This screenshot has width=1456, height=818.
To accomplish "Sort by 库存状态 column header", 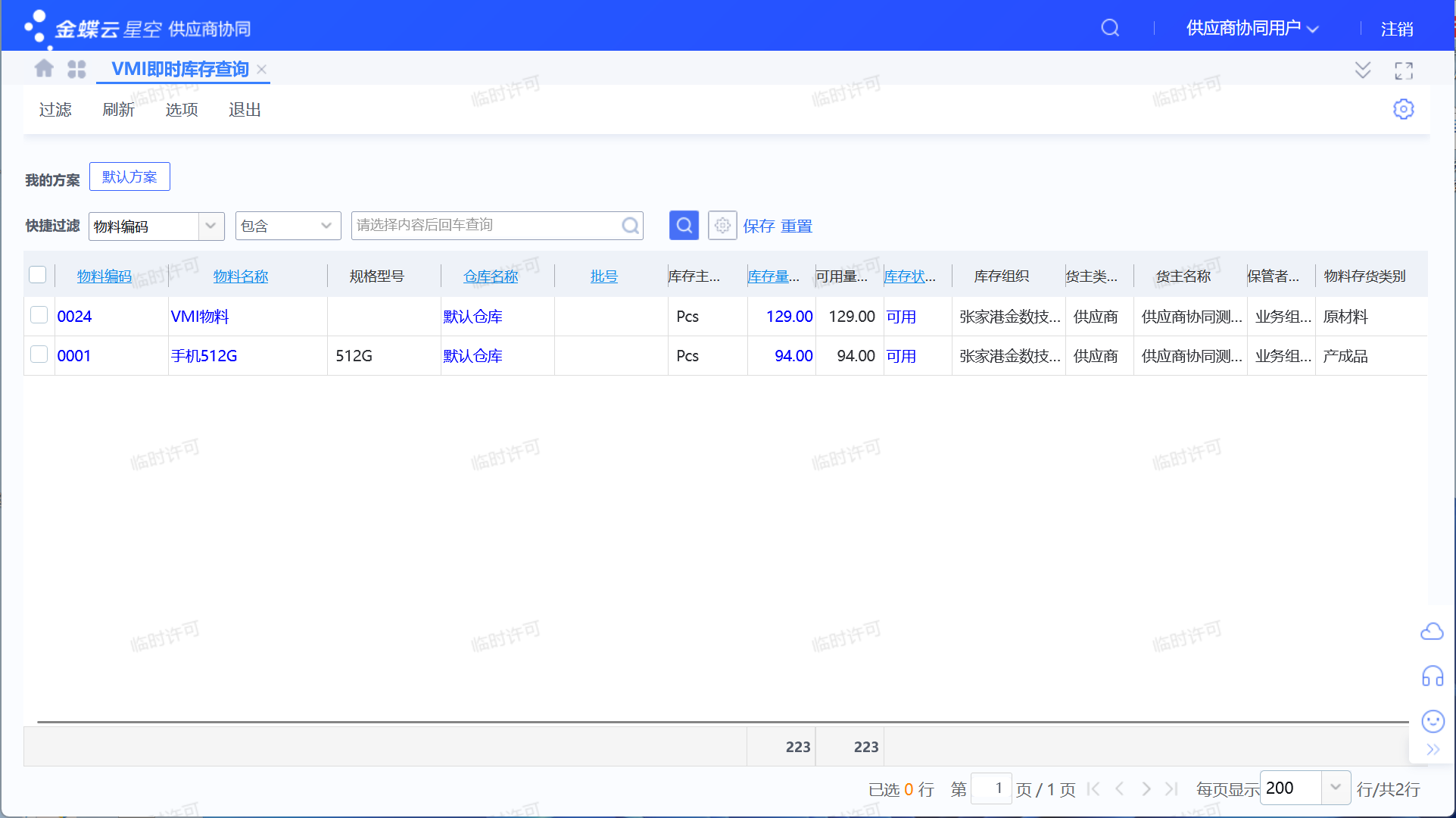I will point(909,276).
